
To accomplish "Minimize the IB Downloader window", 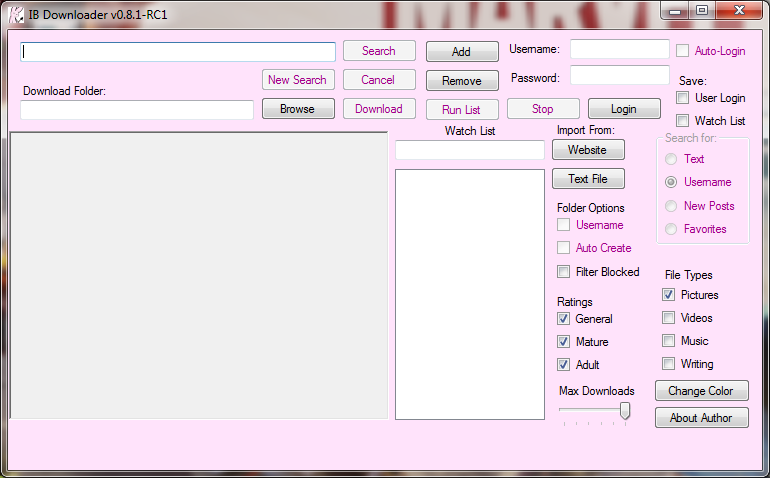I will coord(676,11).
